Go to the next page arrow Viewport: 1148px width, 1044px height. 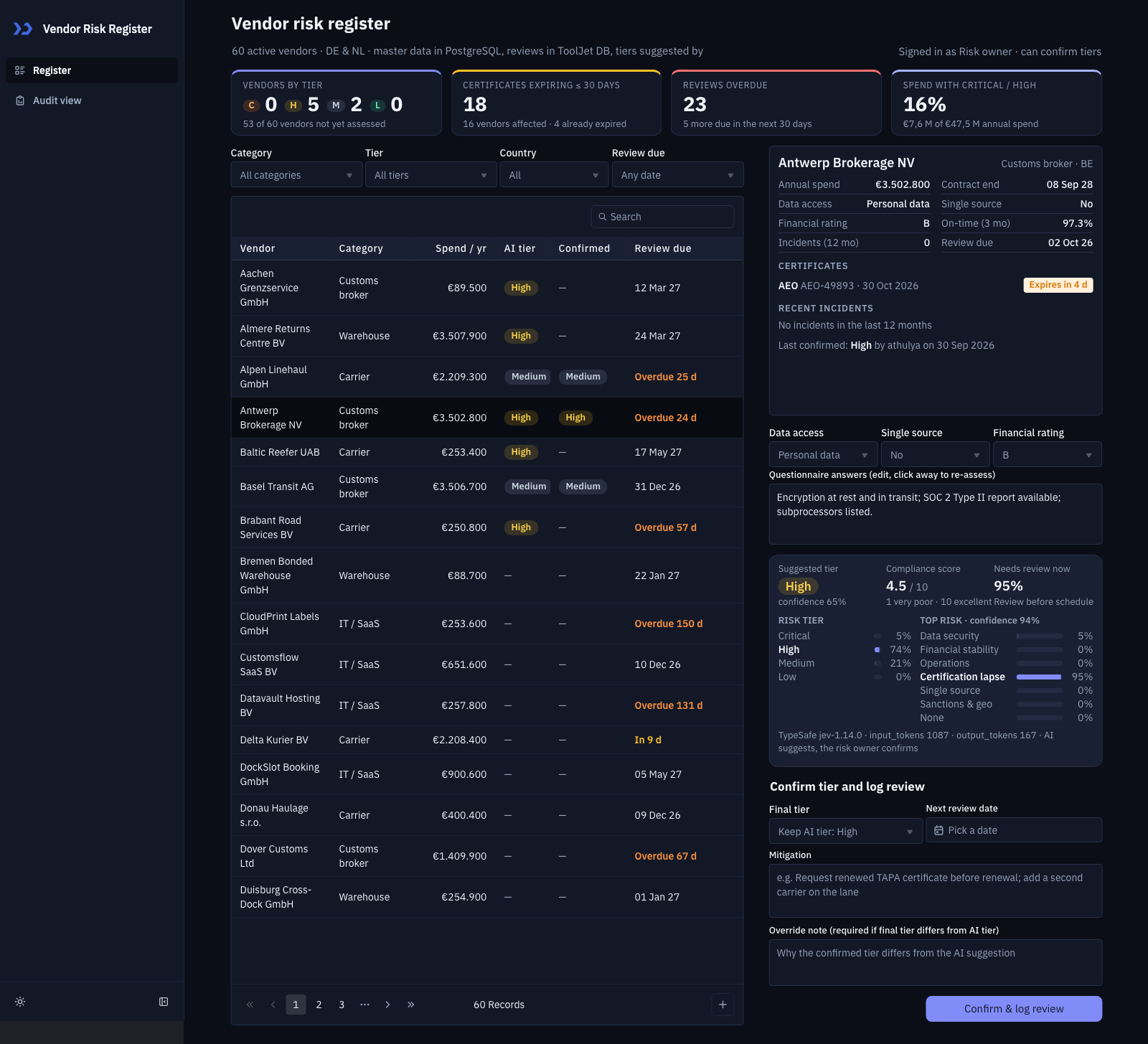tap(387, 1005)
